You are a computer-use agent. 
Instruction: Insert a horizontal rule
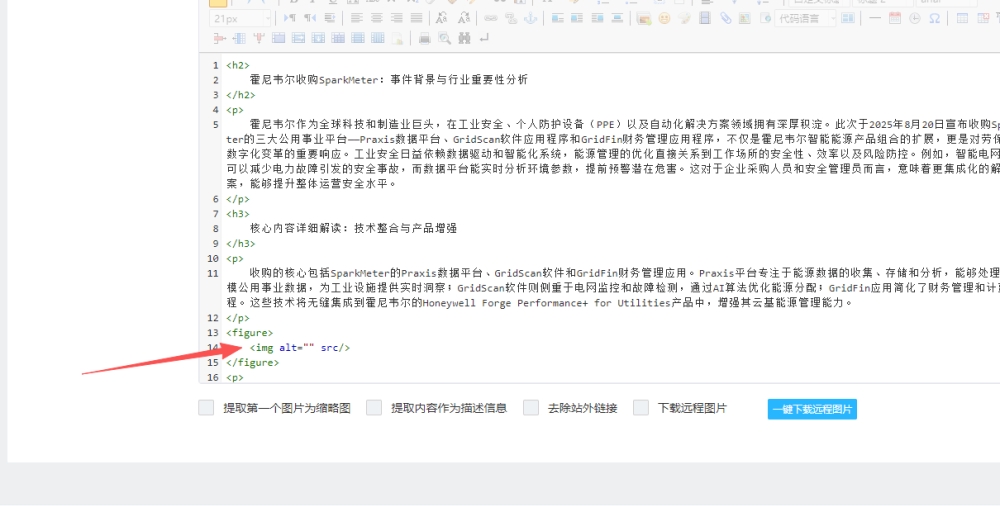pos(875,18)
